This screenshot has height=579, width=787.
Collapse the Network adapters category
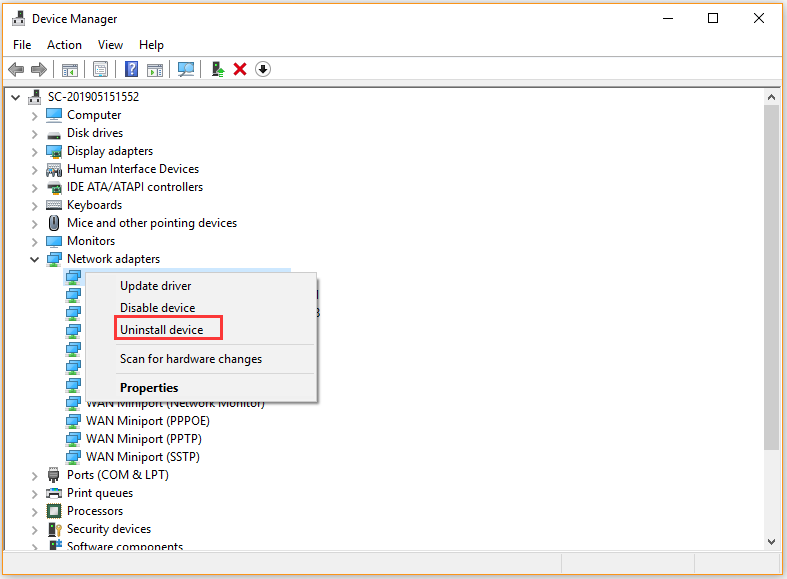[34, 259]
